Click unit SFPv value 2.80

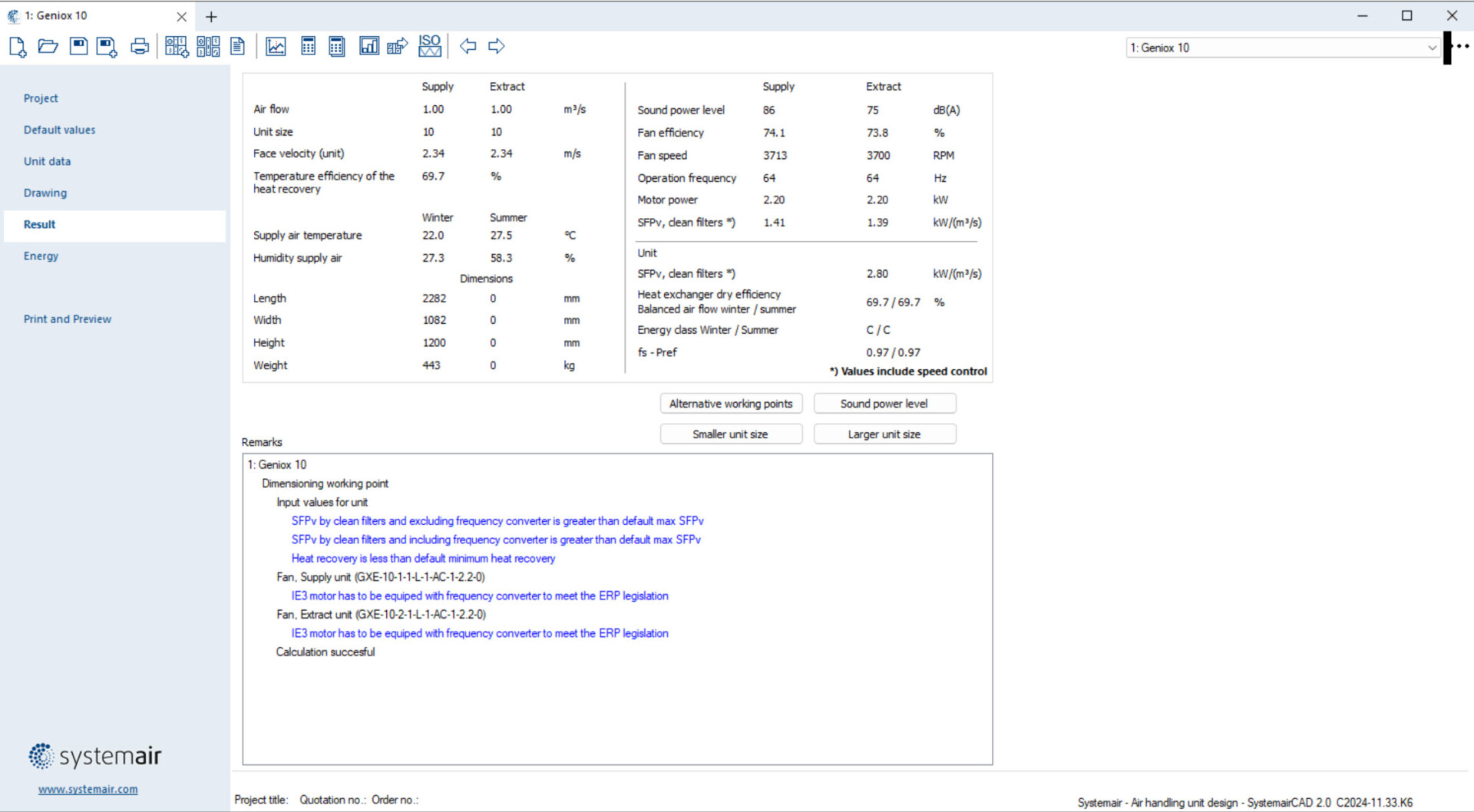pyautogui.click(x=877, y=274)
